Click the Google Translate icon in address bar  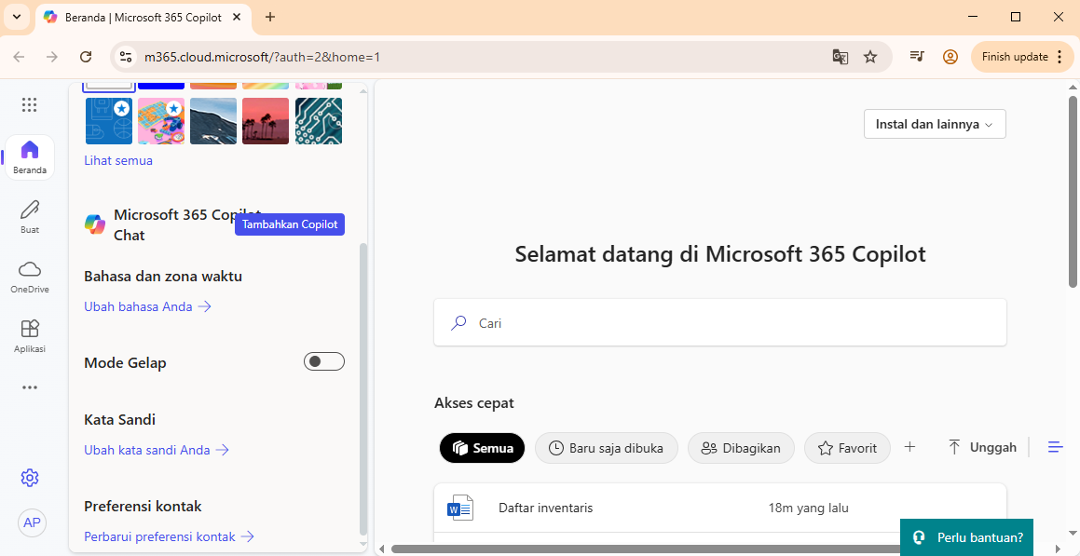(x=840, y=57)
